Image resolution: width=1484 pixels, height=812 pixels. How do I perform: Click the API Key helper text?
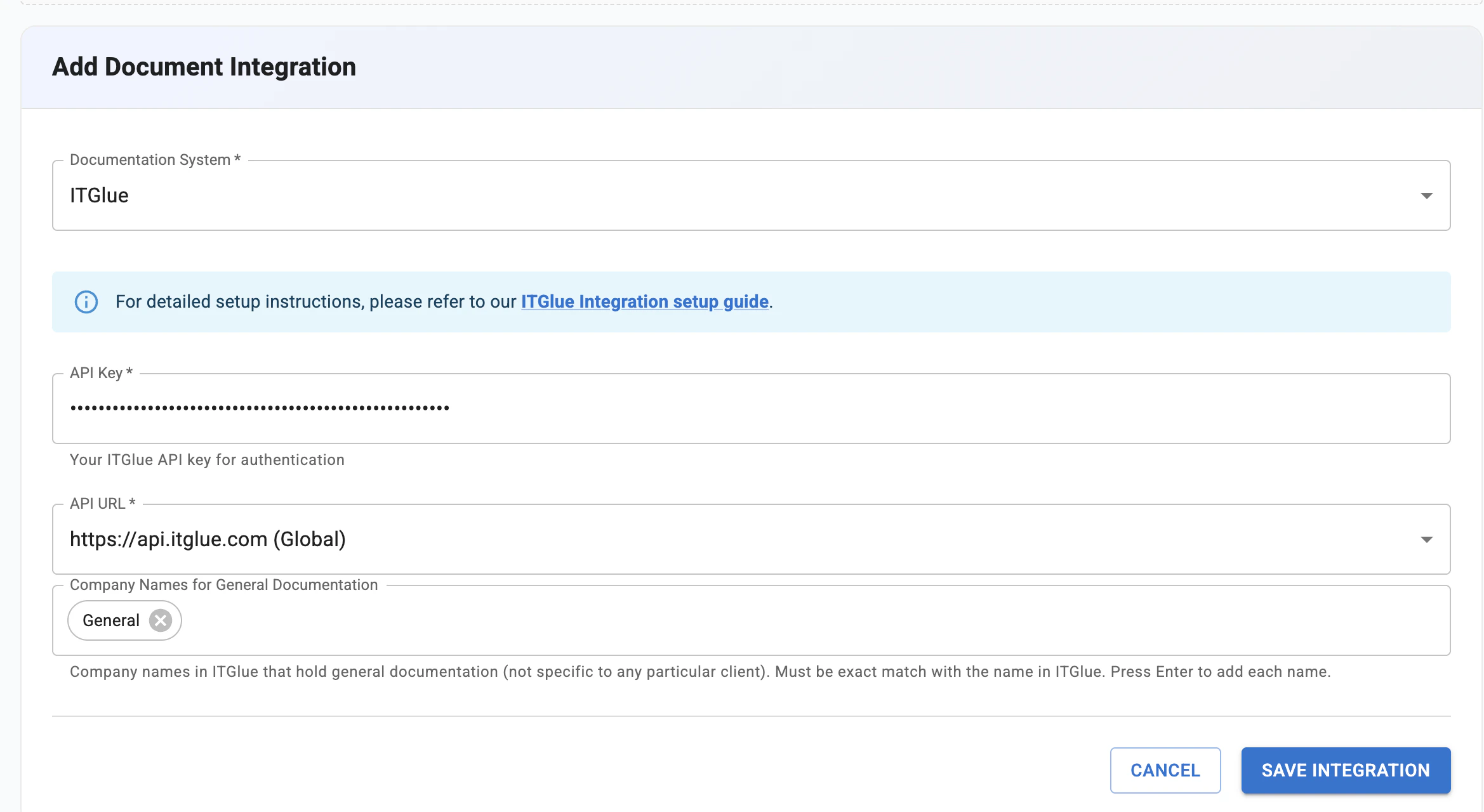tap(206, 459)
